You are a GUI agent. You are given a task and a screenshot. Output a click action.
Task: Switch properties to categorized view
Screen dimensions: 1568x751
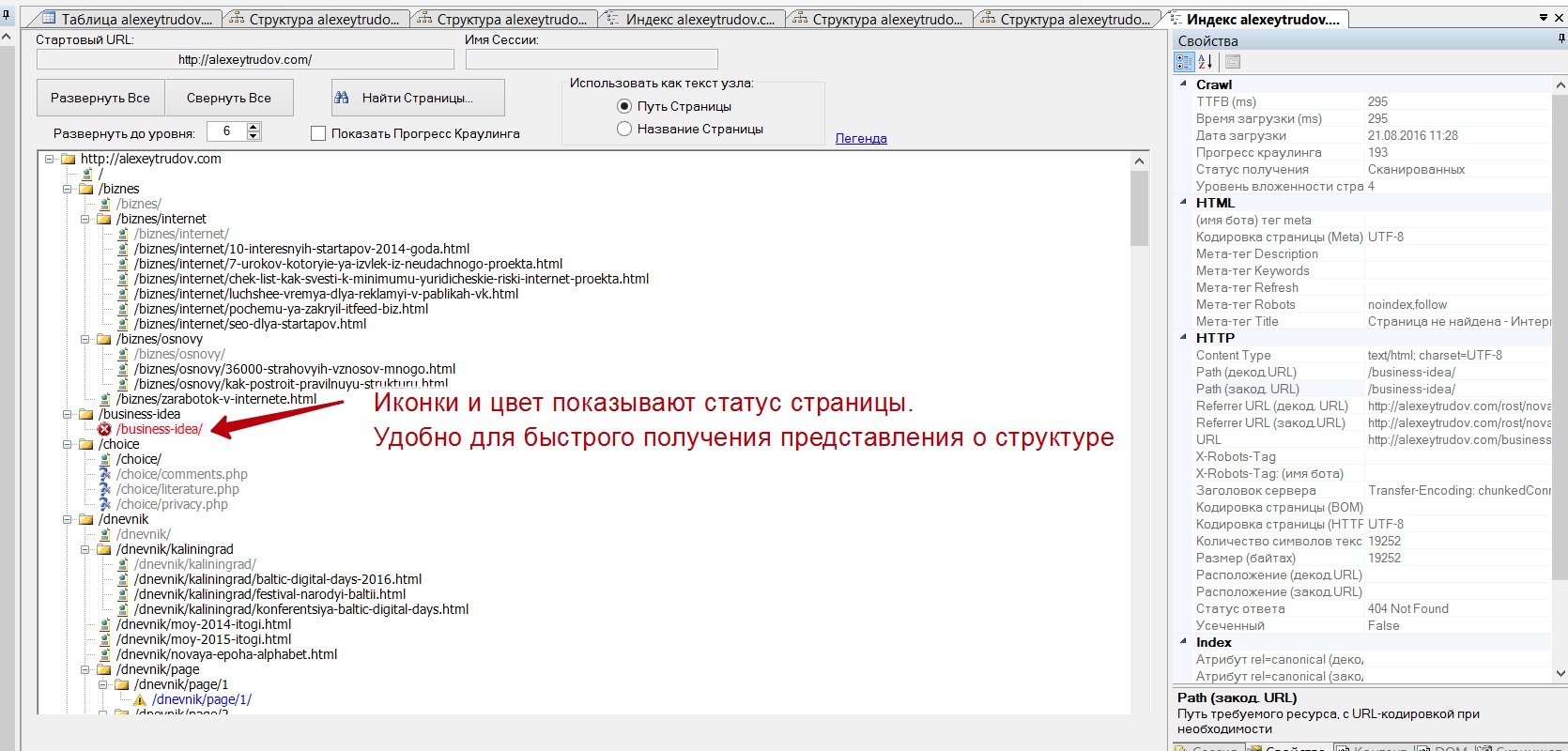tap(1184, 62)
